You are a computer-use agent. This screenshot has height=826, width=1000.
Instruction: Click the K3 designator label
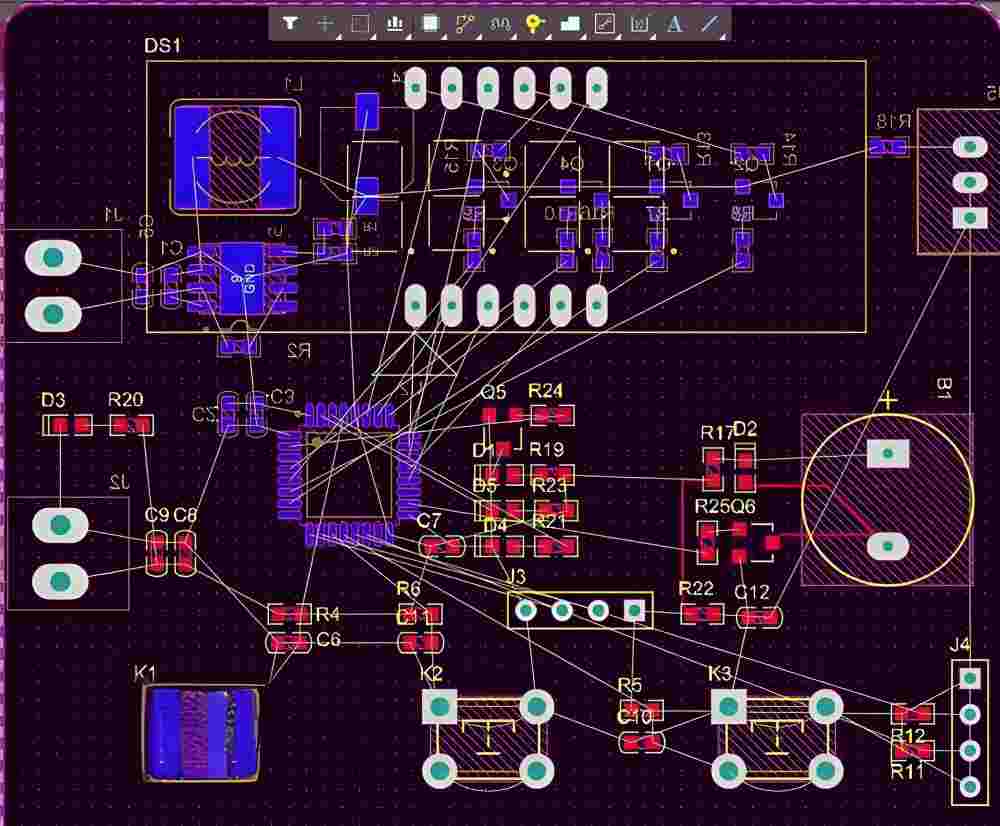pyautogui.click(x=719, y=673)
